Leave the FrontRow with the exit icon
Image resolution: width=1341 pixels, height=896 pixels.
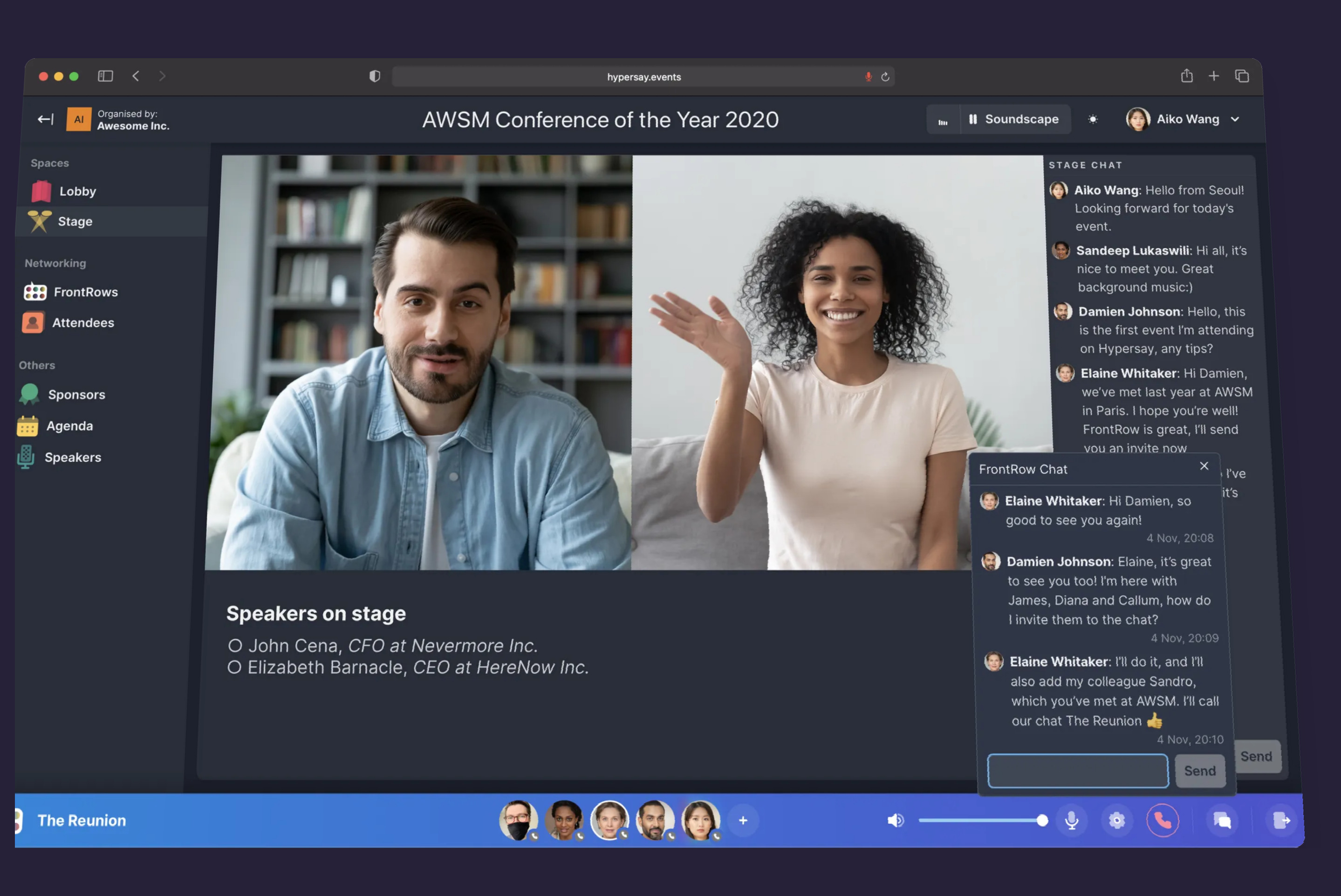(1281, 821)
